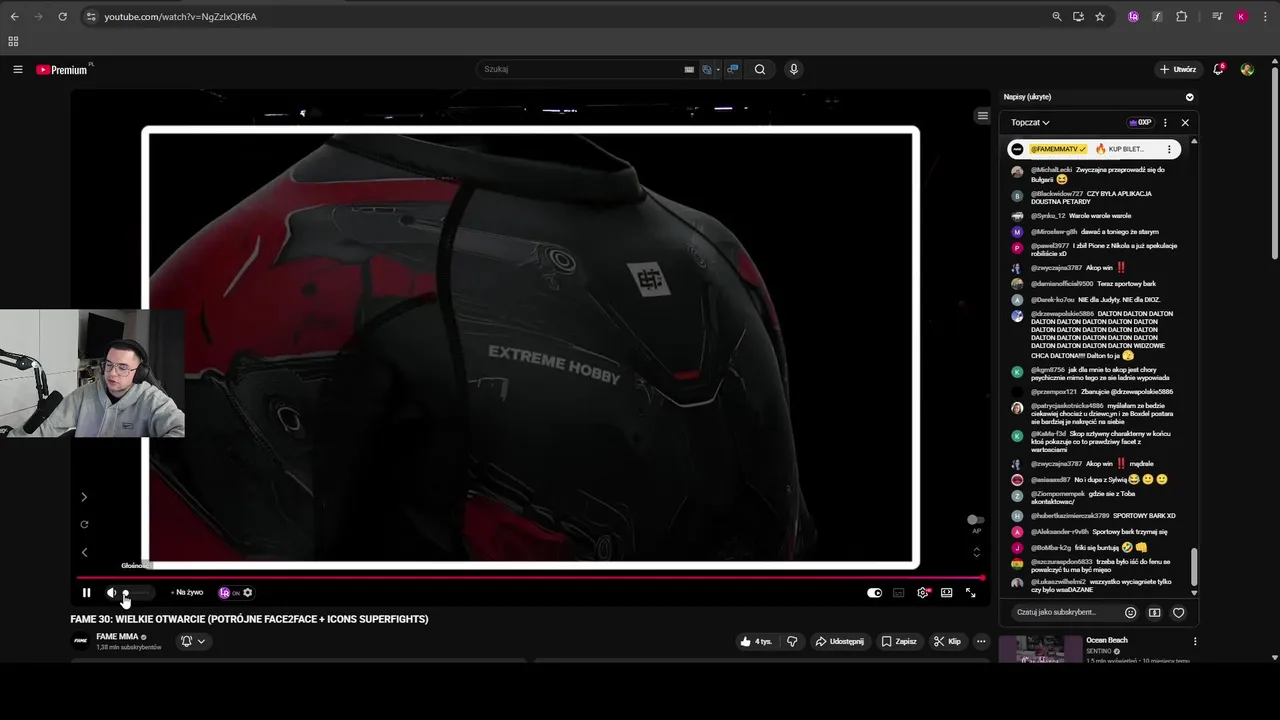This screenshot has height=720, width=1280.
Task: Turn on subtitles with the captions button
Action: (x=899, y=593)
